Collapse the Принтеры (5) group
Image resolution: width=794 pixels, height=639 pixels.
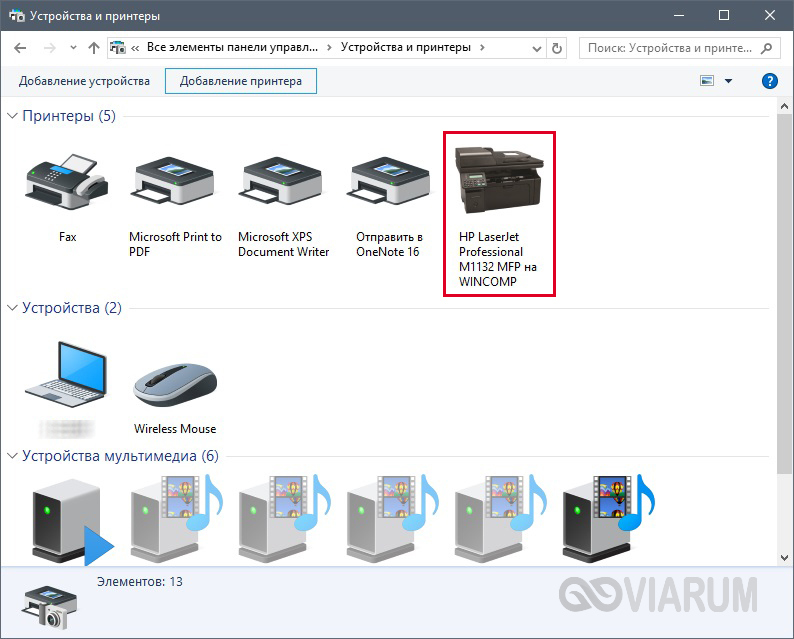click(x=13, y=116)
